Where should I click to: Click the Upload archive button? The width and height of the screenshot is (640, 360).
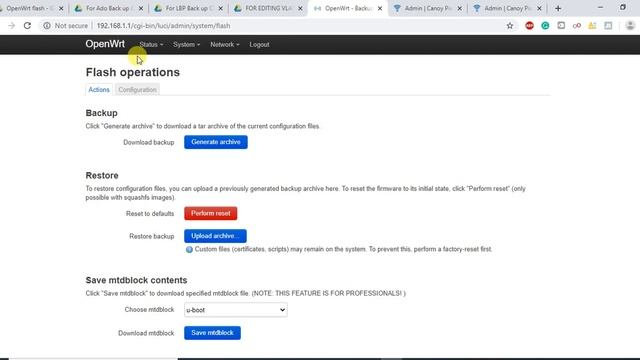point(215,236)
